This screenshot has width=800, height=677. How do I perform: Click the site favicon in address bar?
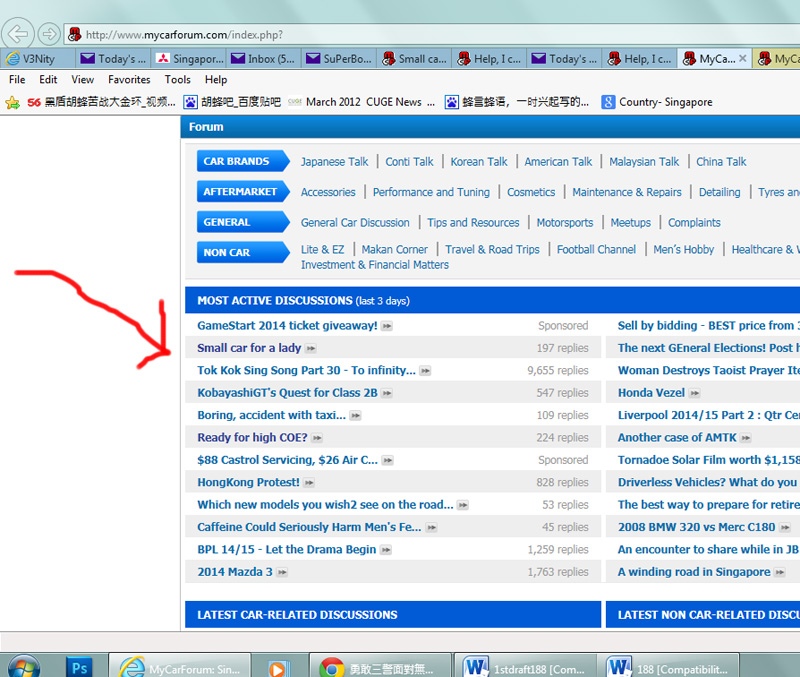pos(74,34)
